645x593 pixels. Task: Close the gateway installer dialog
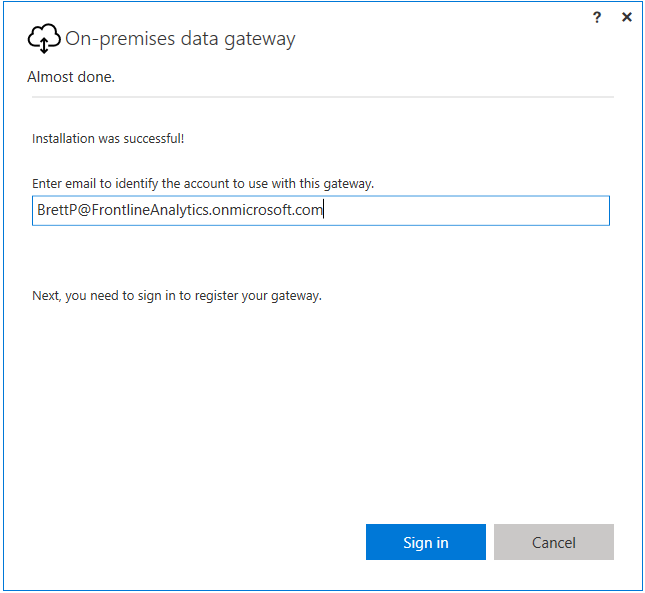(627, 17)
